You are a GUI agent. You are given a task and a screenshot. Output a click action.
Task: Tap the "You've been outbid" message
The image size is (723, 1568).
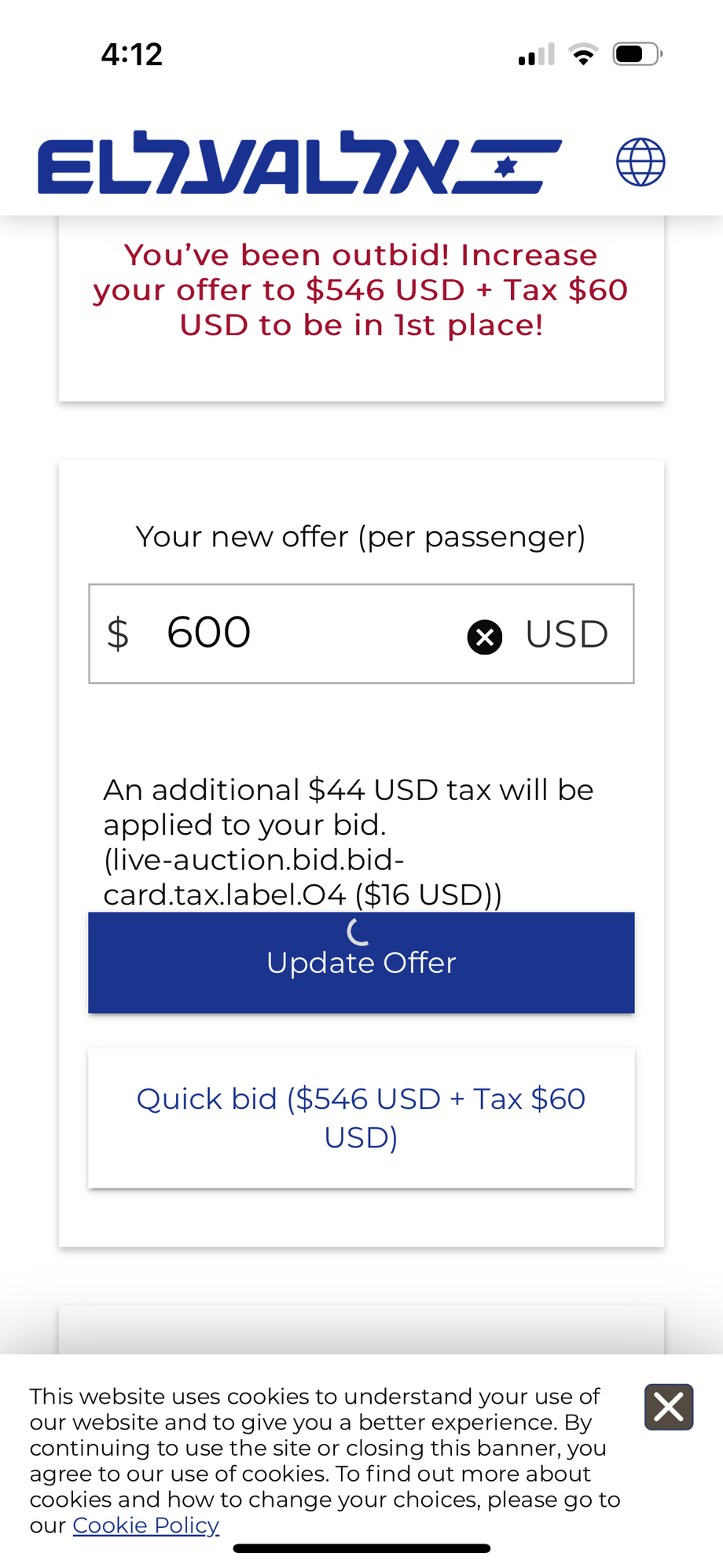361,290
